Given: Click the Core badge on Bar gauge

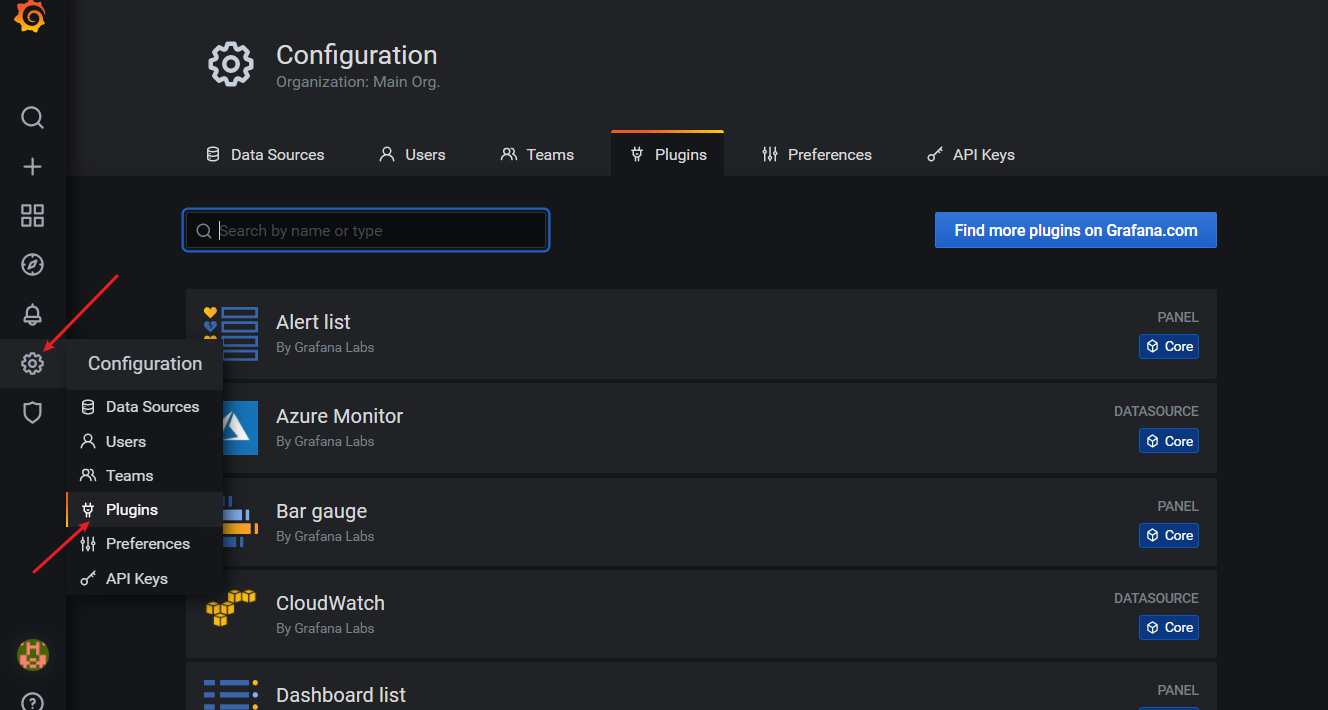Looking at the screenshot, I should pos(1169,535).
